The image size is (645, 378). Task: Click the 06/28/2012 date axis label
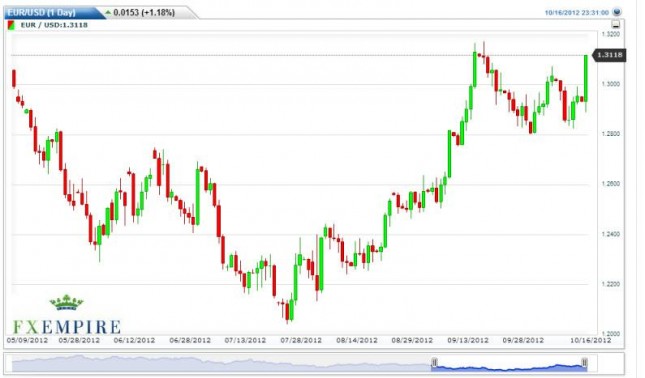(190, 341)
